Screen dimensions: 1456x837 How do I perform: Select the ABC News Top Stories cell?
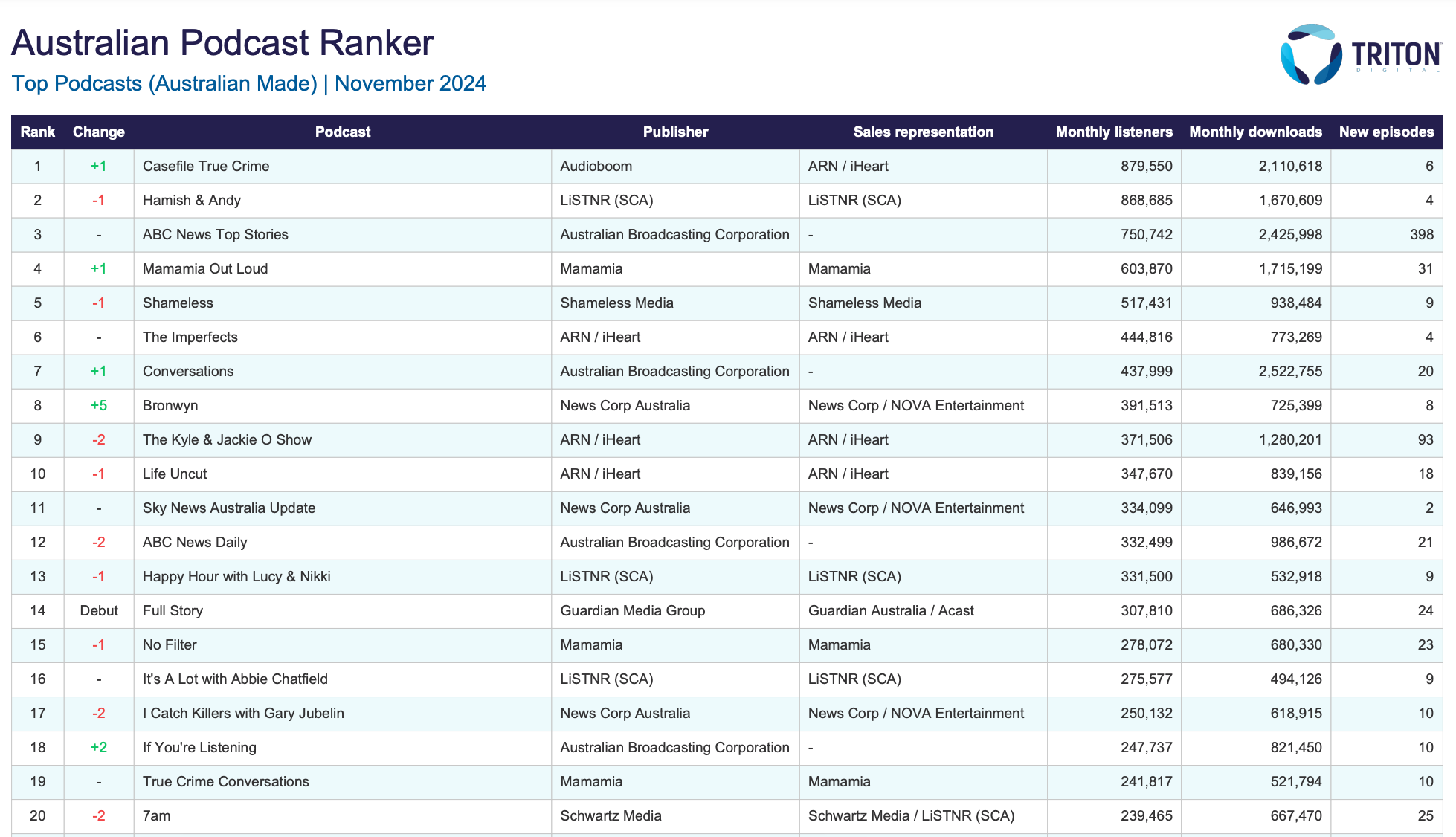(343, 234)
